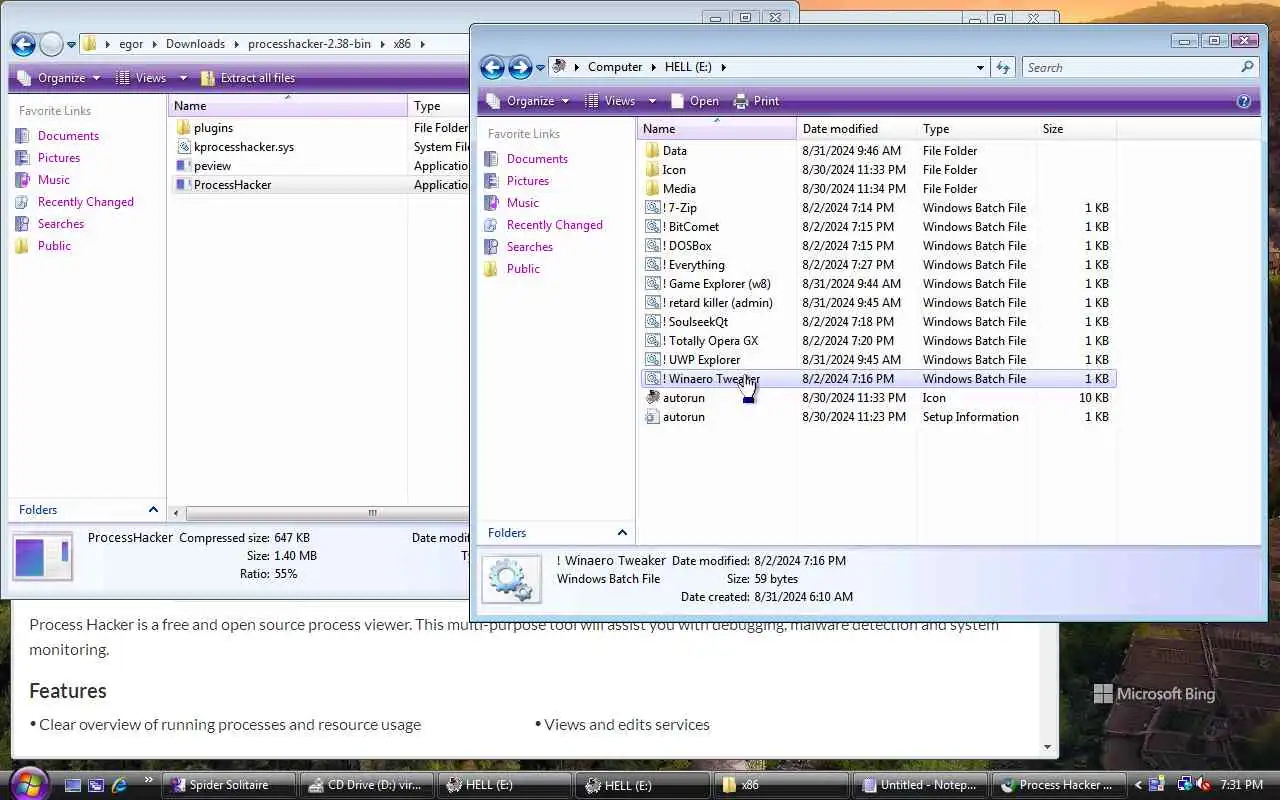Click the Show Desktop quick launch icon

pos(72,785)
